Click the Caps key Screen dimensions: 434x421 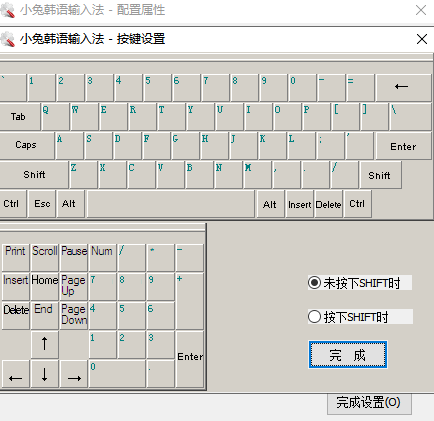pyautogui.click(x=27, y=146)
